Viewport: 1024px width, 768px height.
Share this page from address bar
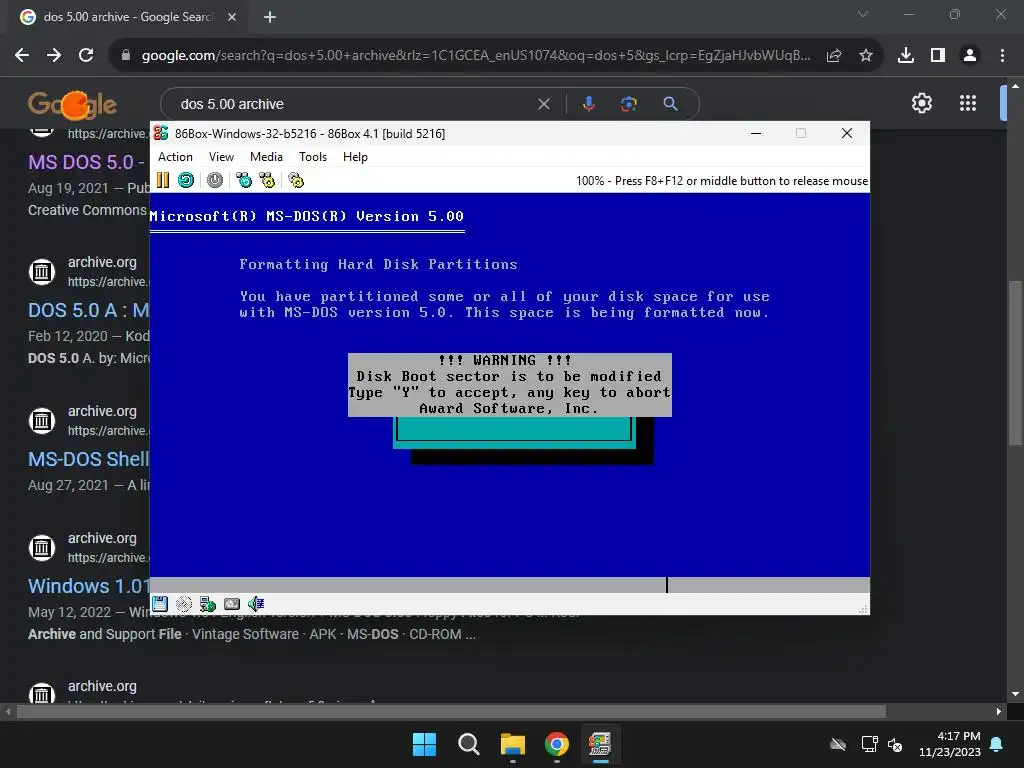[x=834, y=56]
